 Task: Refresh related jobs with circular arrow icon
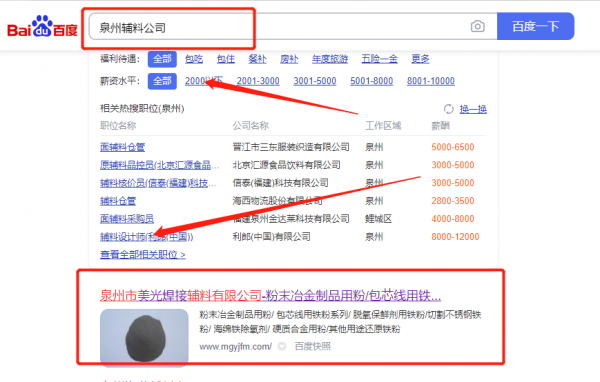[448, 109]
